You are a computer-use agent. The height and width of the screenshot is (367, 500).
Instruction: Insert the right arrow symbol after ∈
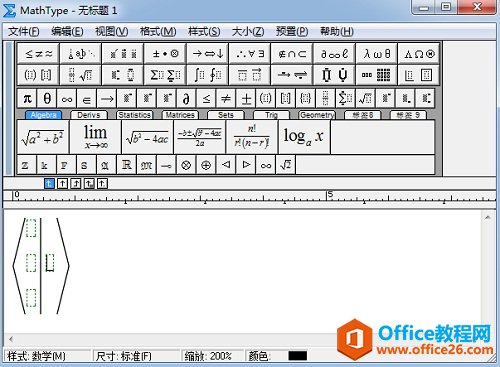tap(107, 98)
